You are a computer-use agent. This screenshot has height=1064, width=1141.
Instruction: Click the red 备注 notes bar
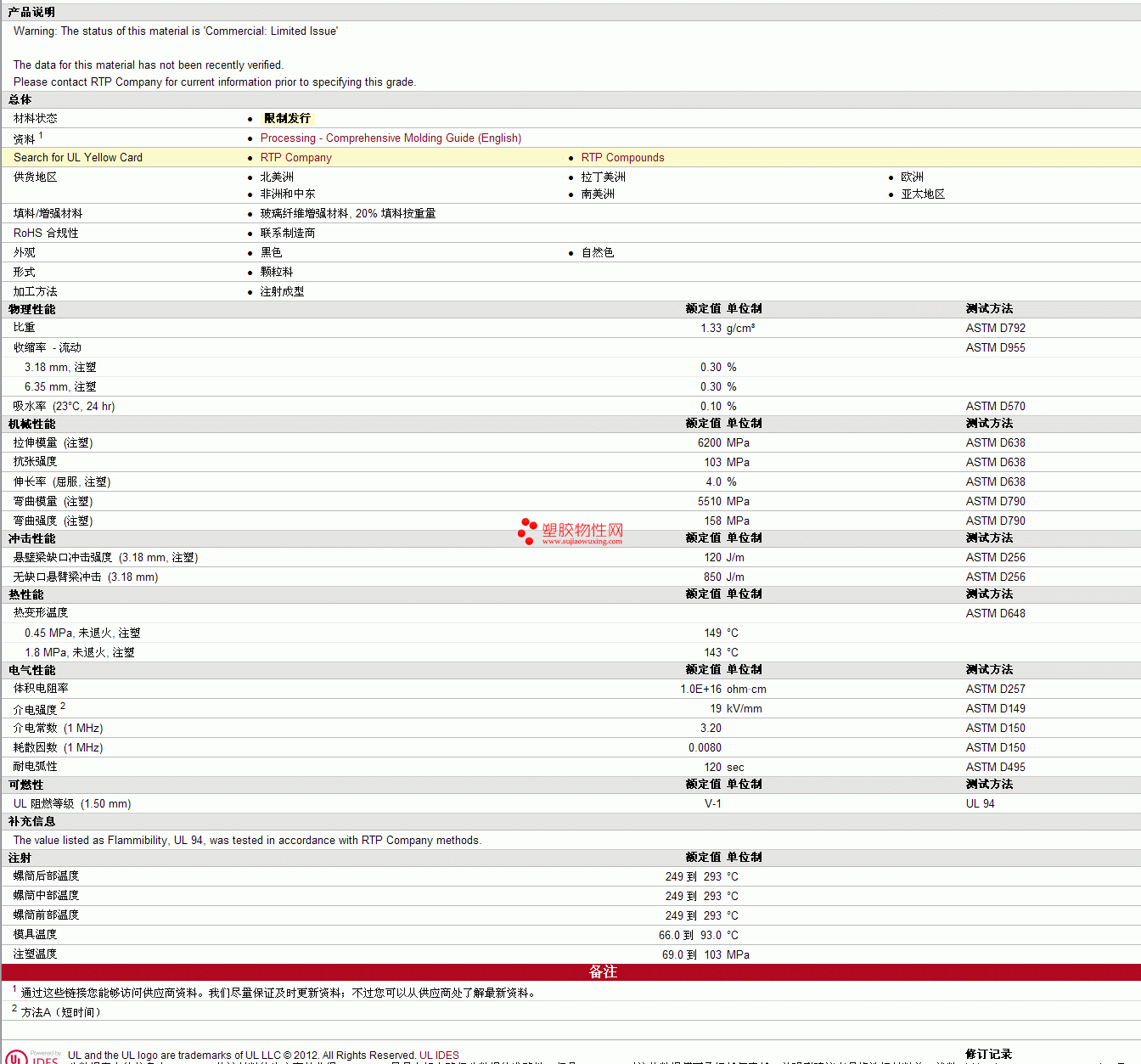point(570,971)
